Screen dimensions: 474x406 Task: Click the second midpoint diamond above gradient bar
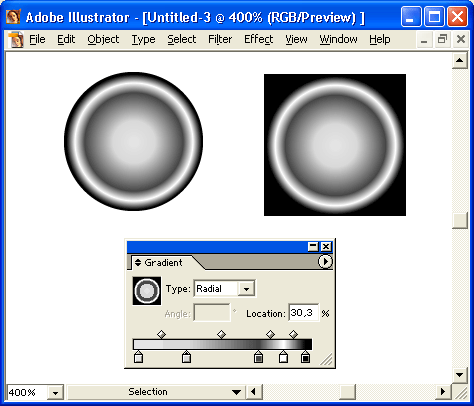pos(221,334)
